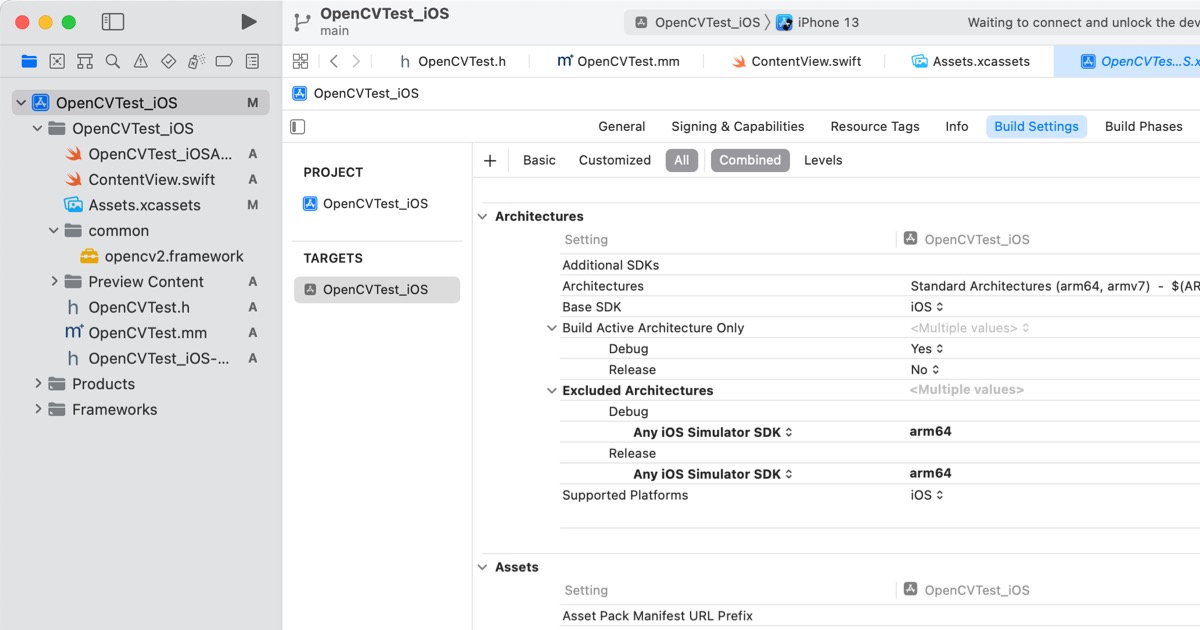This screenshot has height=630, width=1200.
Task: Collapse the root OpenCVTest_iOS project in navigator
Action: (x=21, y=103)
